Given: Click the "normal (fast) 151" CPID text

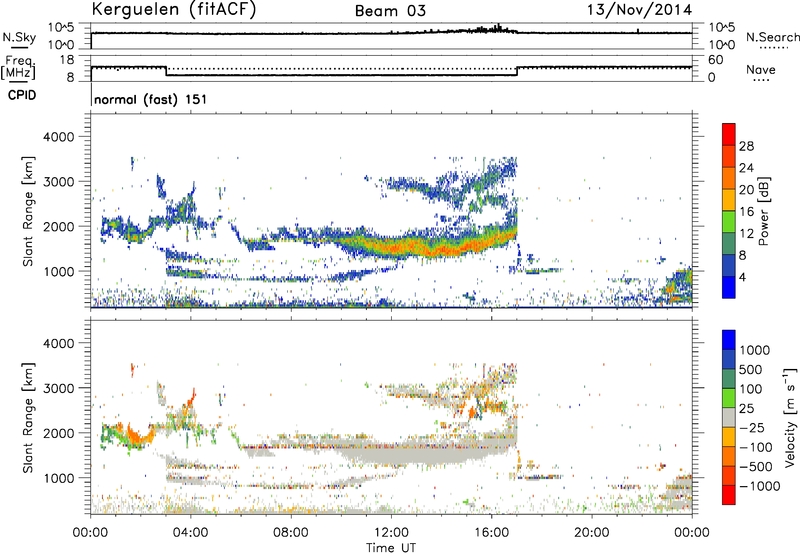Looking at the screenshot, I should [x=151, y=99].
